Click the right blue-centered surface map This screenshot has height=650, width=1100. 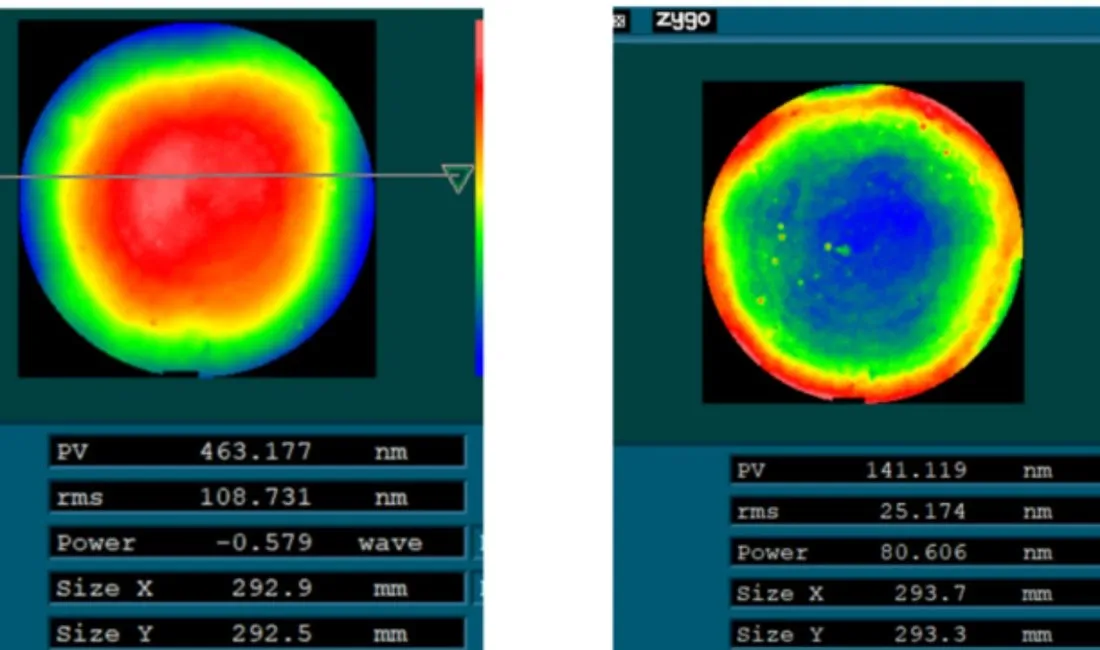(x=863, y=243)
